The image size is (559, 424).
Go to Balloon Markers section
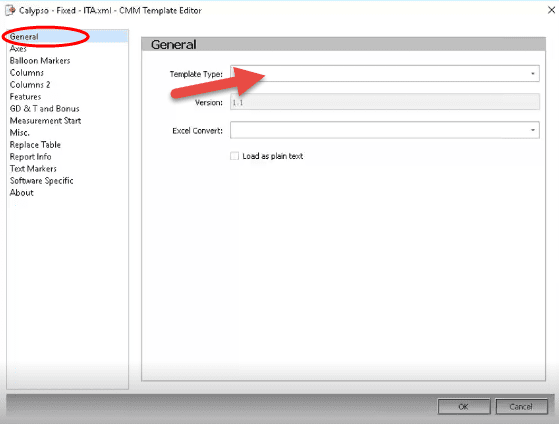pos(40,61)
